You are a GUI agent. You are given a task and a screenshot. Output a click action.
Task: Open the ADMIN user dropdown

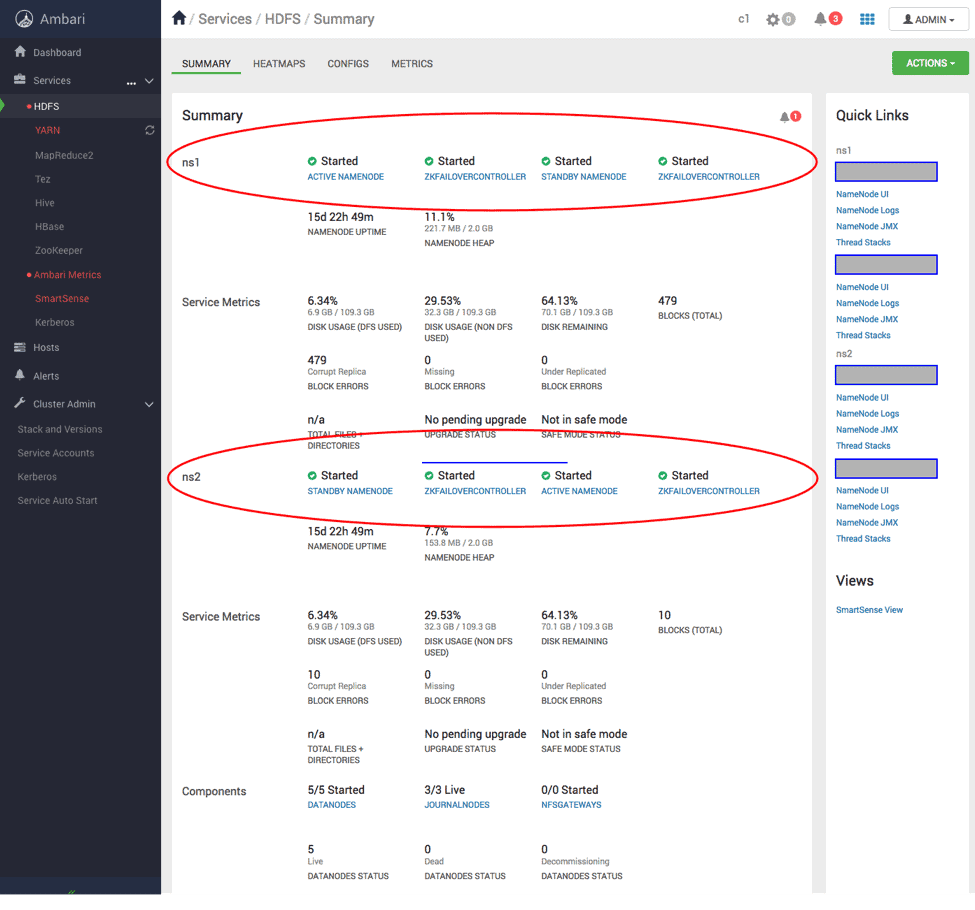pos(928,19)
